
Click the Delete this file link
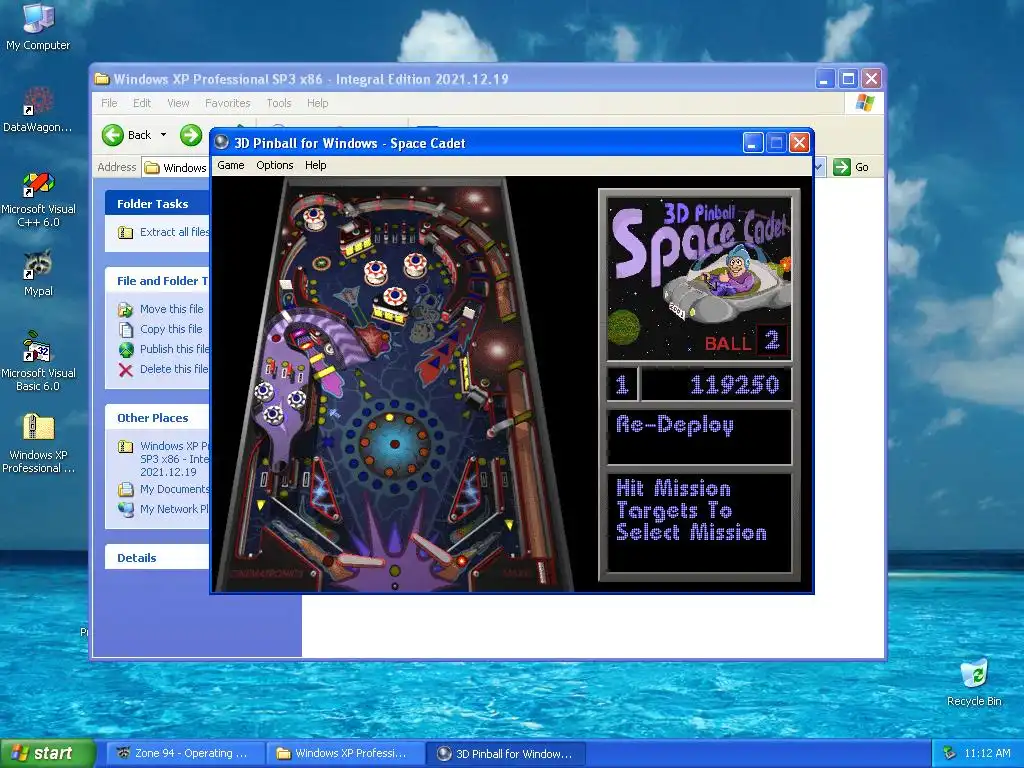tap(174, 369)
